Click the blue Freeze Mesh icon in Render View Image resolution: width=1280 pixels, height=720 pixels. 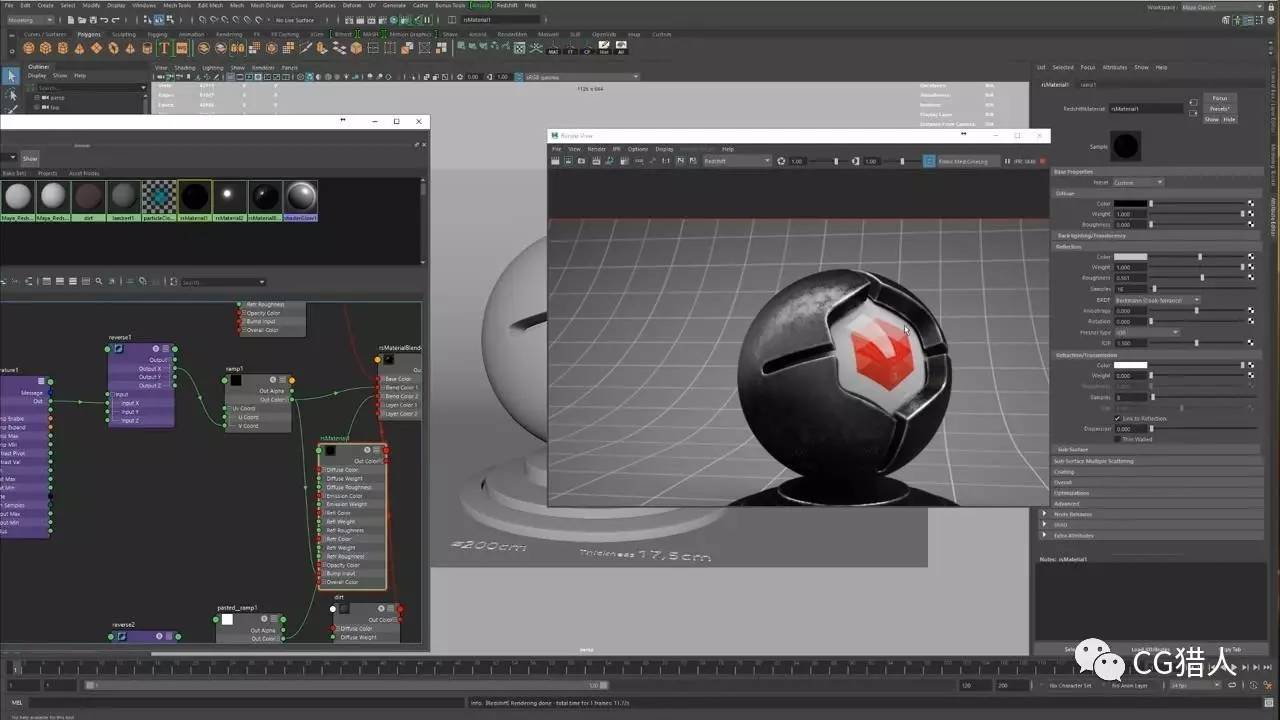[x=929, y=161]
